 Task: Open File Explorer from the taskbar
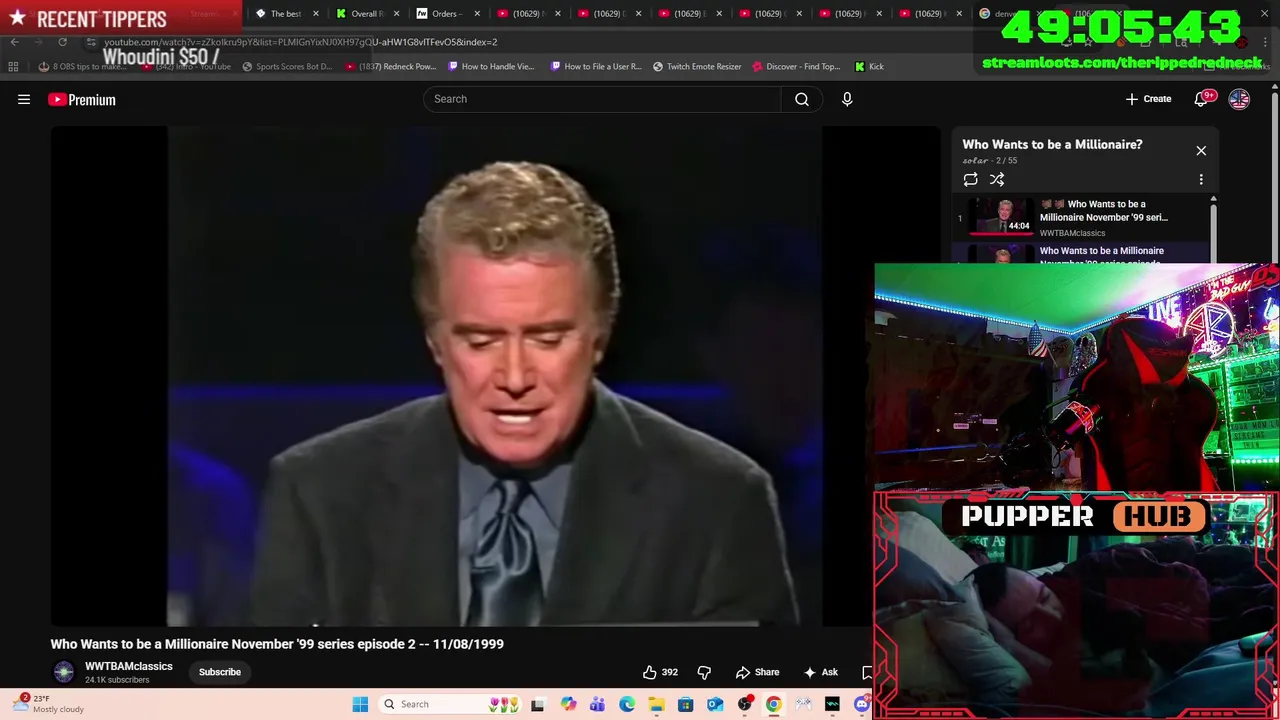click(656, 704)
